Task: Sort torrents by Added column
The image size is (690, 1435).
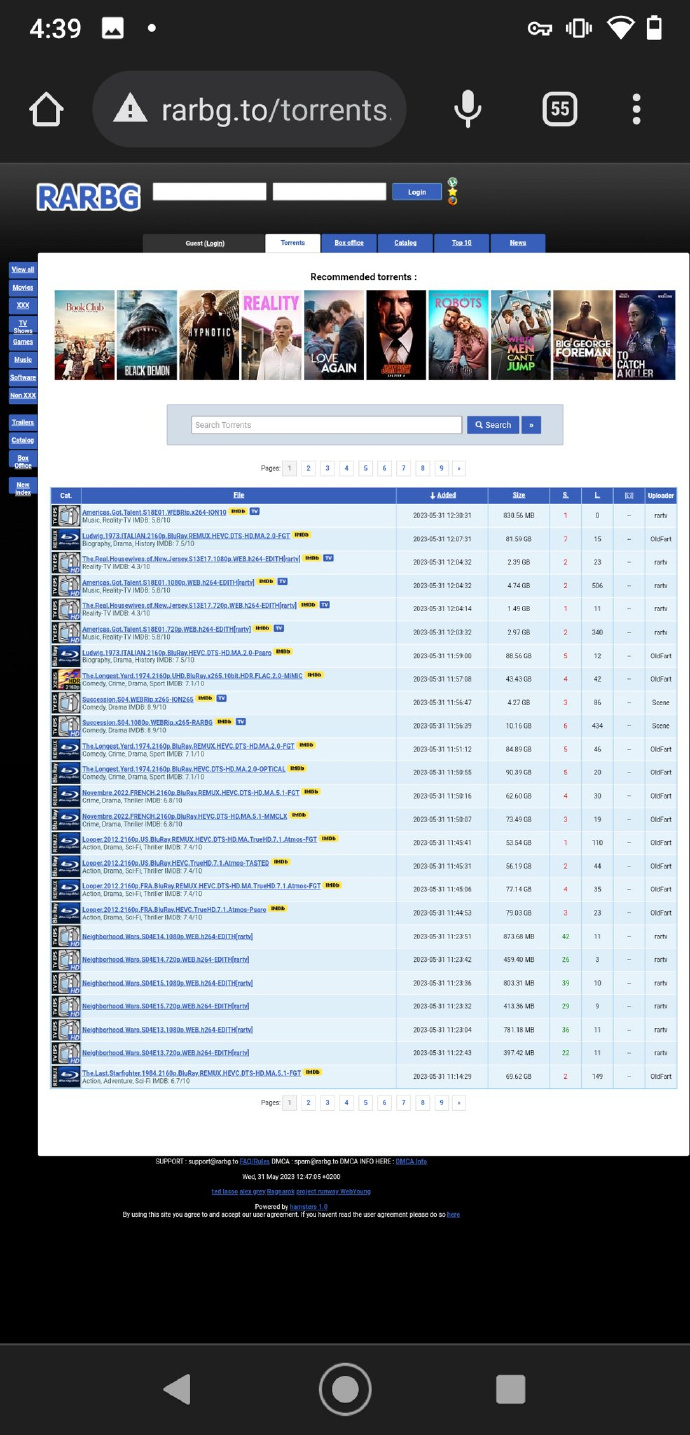Action: 442,495
